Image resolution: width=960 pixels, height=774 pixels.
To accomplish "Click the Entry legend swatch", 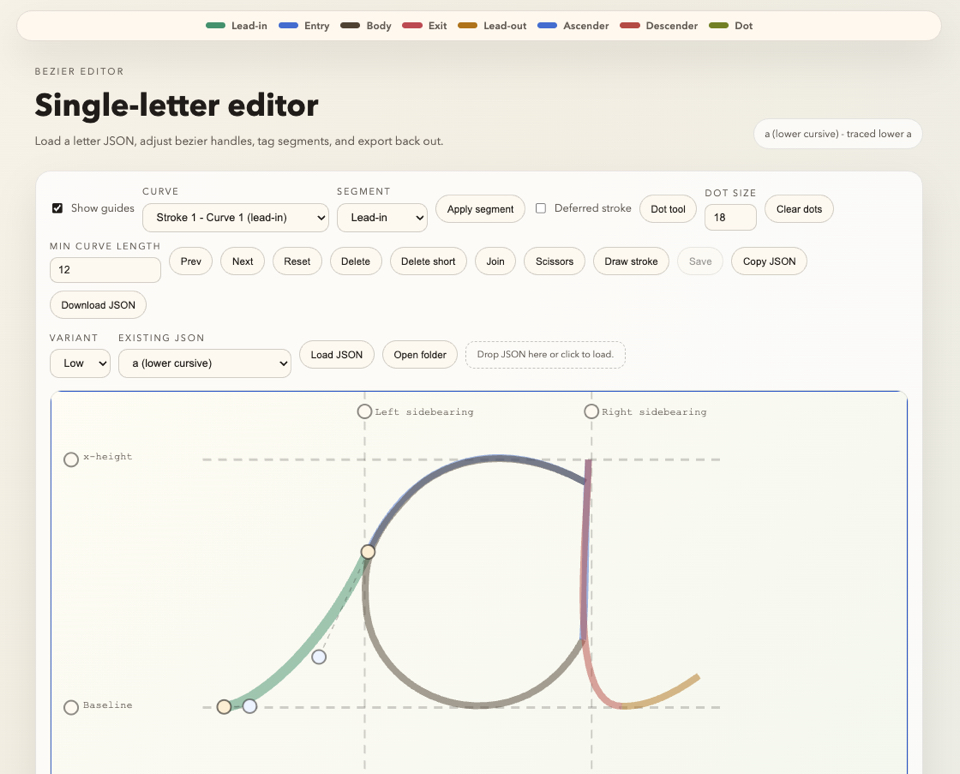I will coord(288,26).
